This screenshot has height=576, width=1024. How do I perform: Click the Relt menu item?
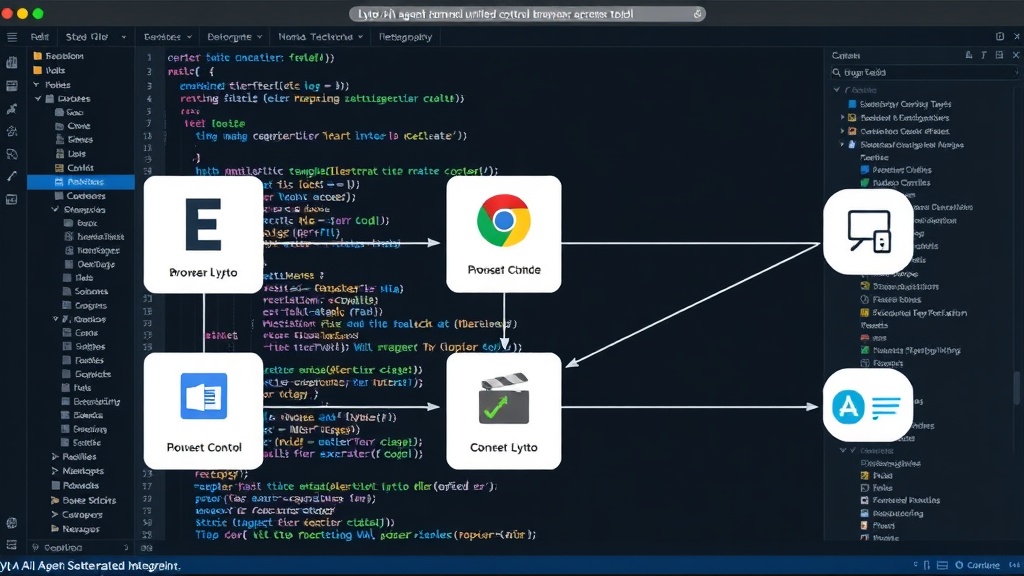(40, 37)
